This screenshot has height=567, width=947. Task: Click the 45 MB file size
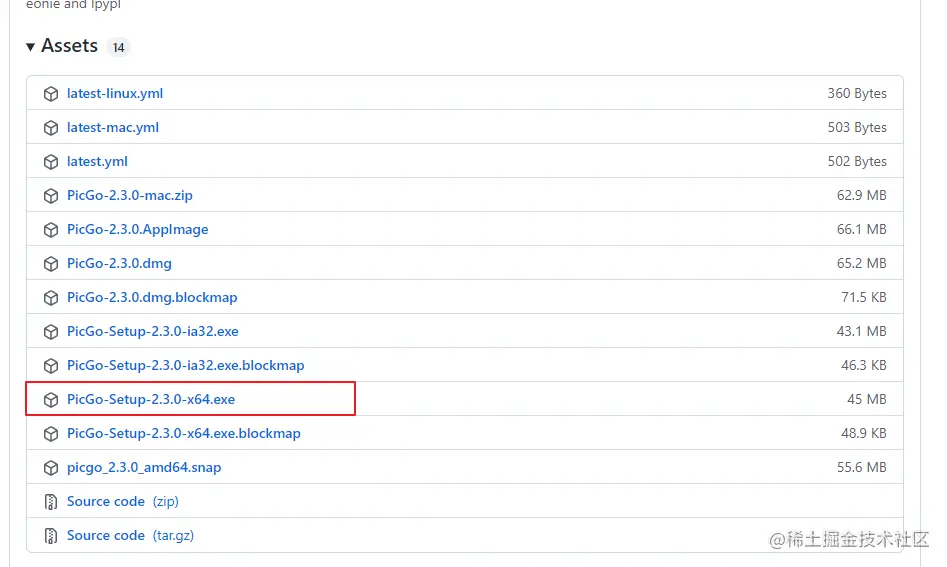pos(867,399)
